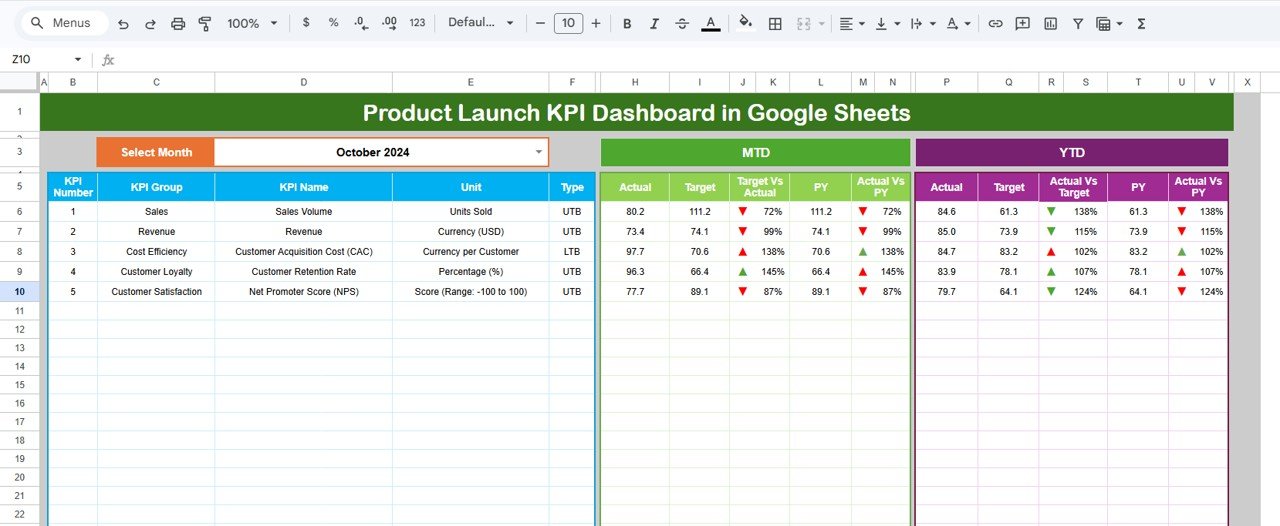Toggle bold formatting
The image size is (1280, 526).
(627, 23)
